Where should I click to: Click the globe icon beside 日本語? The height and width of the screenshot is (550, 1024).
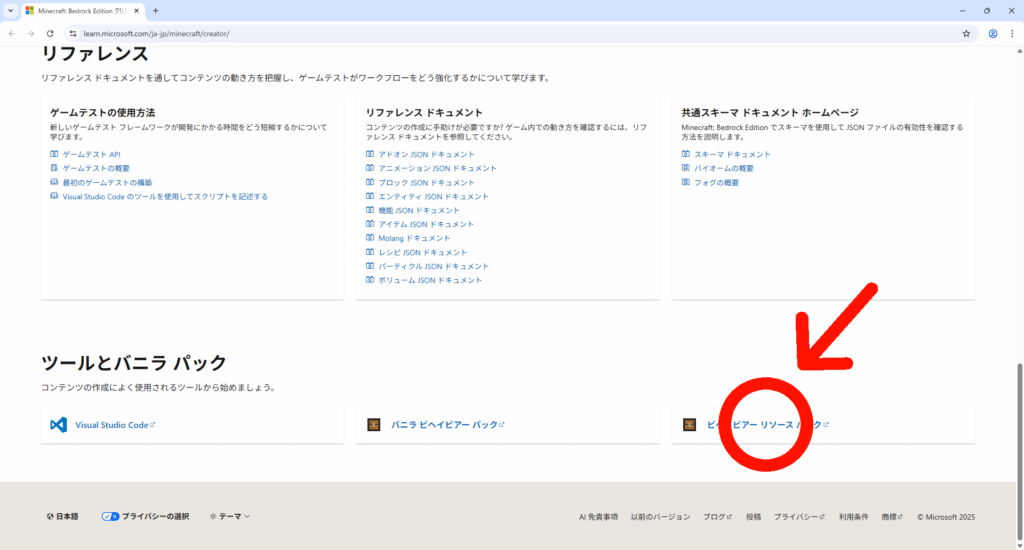50,517
